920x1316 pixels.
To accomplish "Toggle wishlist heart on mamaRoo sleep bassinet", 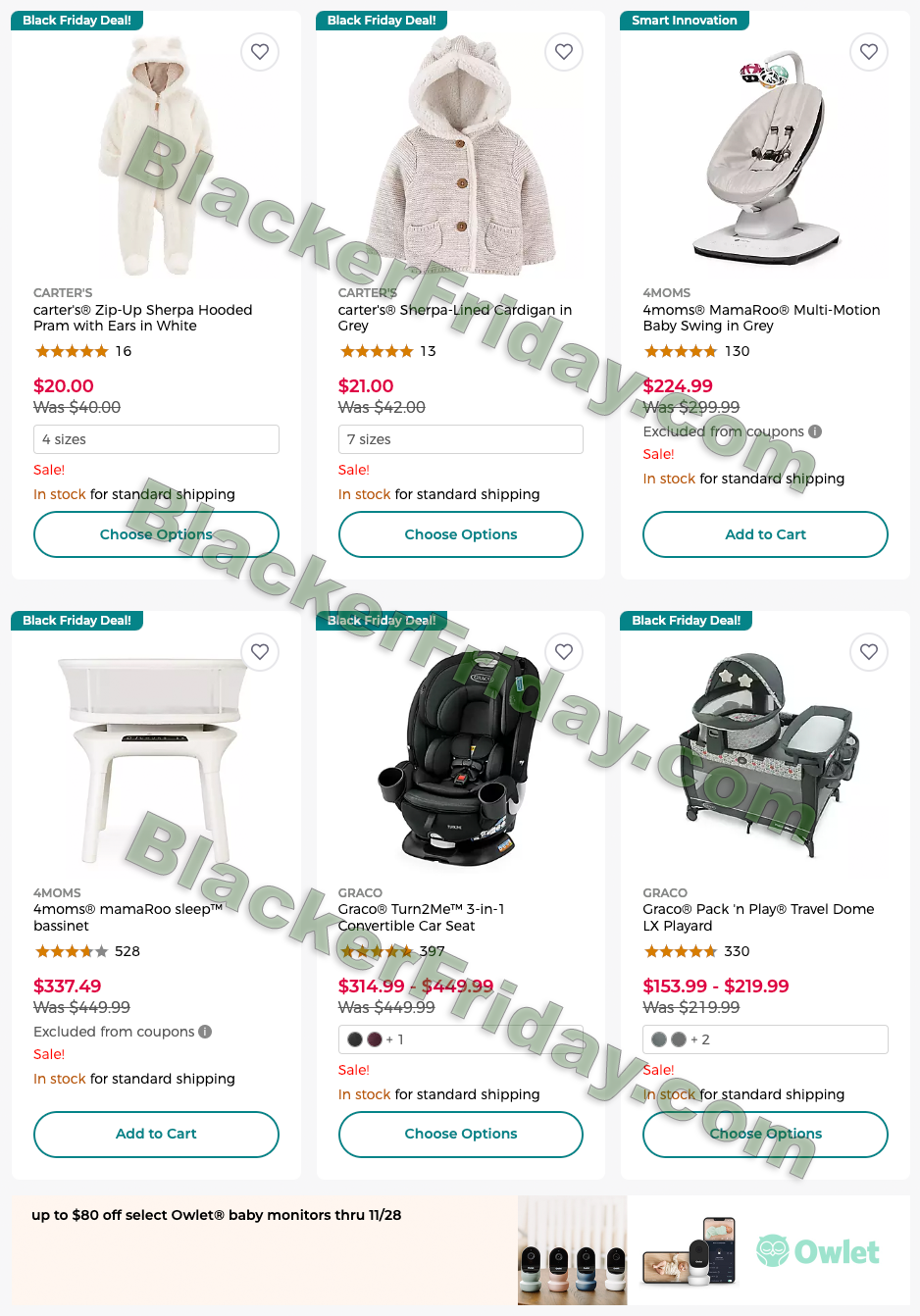I will (x=260, y=652).
